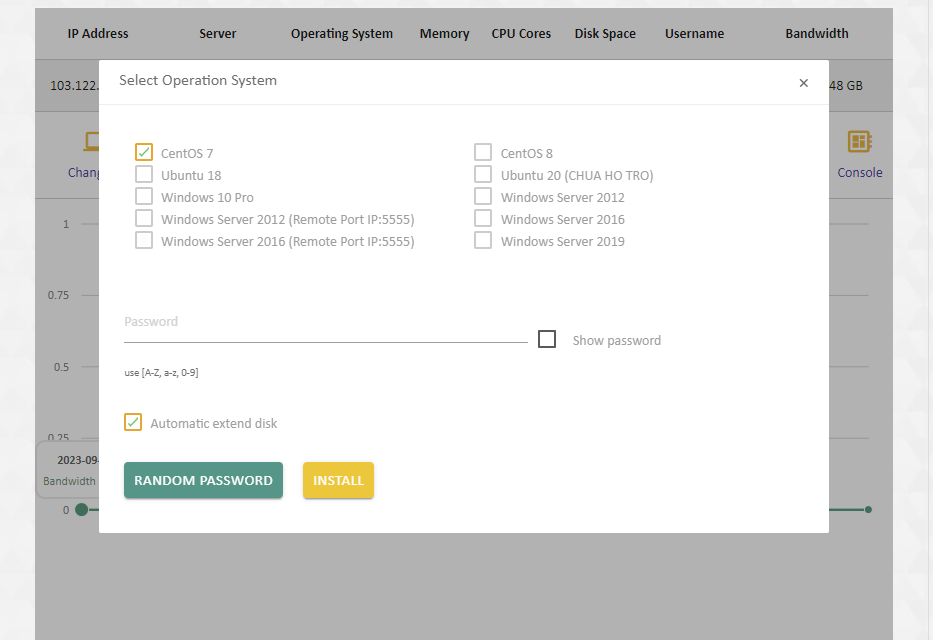This screenshot has width=933, height=640.
Task: Choose Ubuntu 20 (CHUA HO TRO)
Action: coord(483,175)
